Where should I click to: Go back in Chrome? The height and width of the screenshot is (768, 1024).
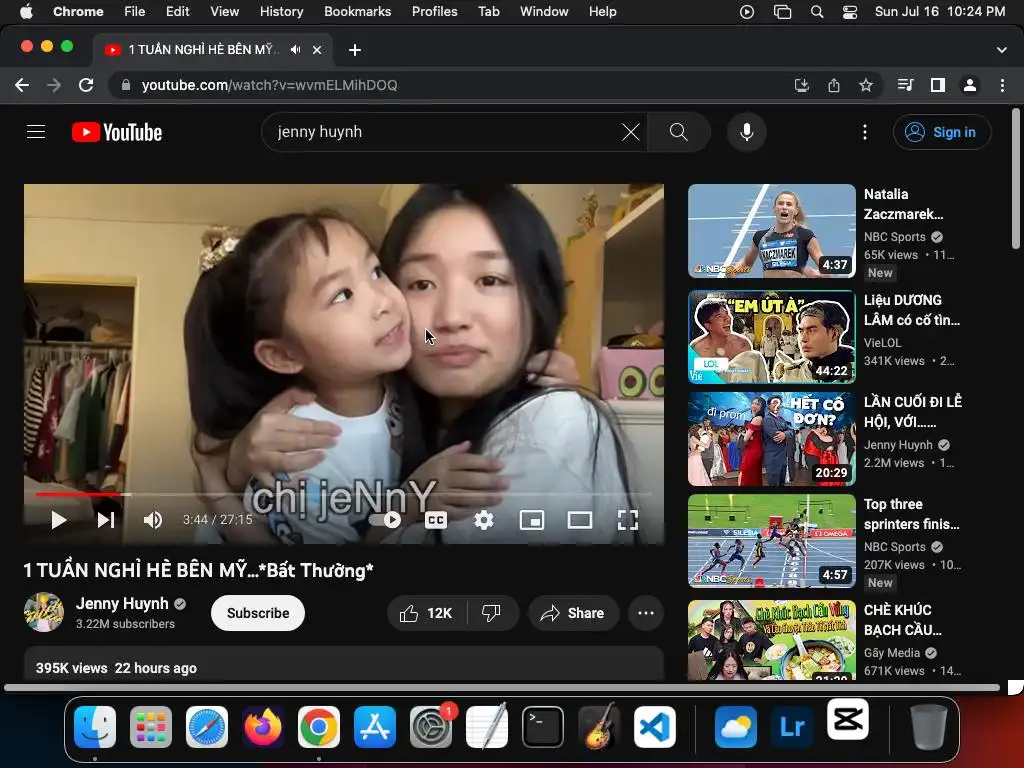(22, 85)
